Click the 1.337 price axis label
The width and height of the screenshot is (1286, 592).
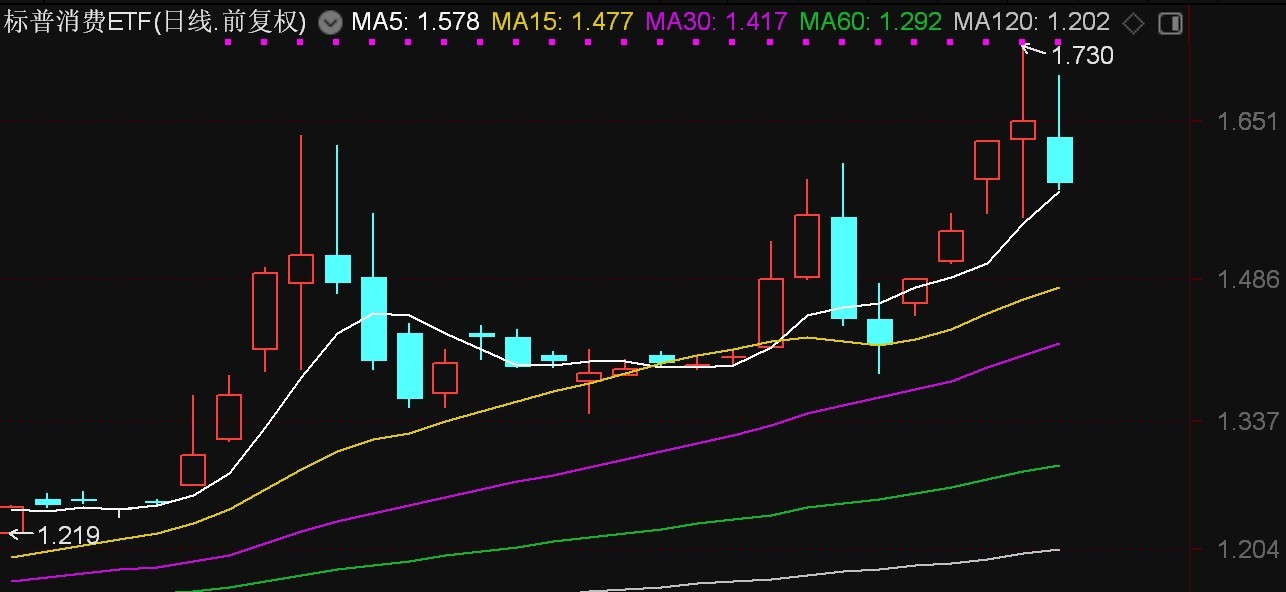(1248, 422)
